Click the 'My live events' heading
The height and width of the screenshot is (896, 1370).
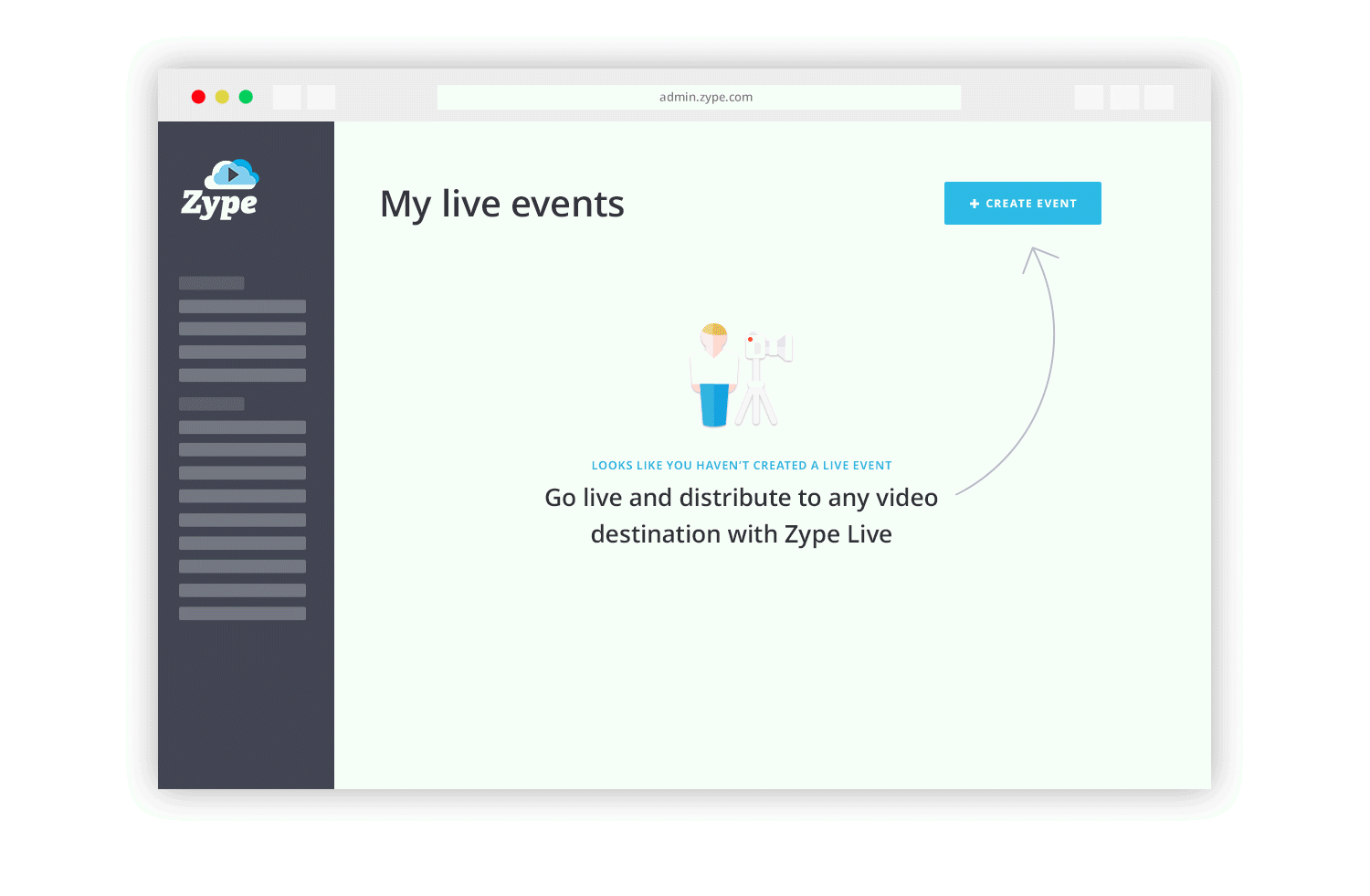coord(502,205)
